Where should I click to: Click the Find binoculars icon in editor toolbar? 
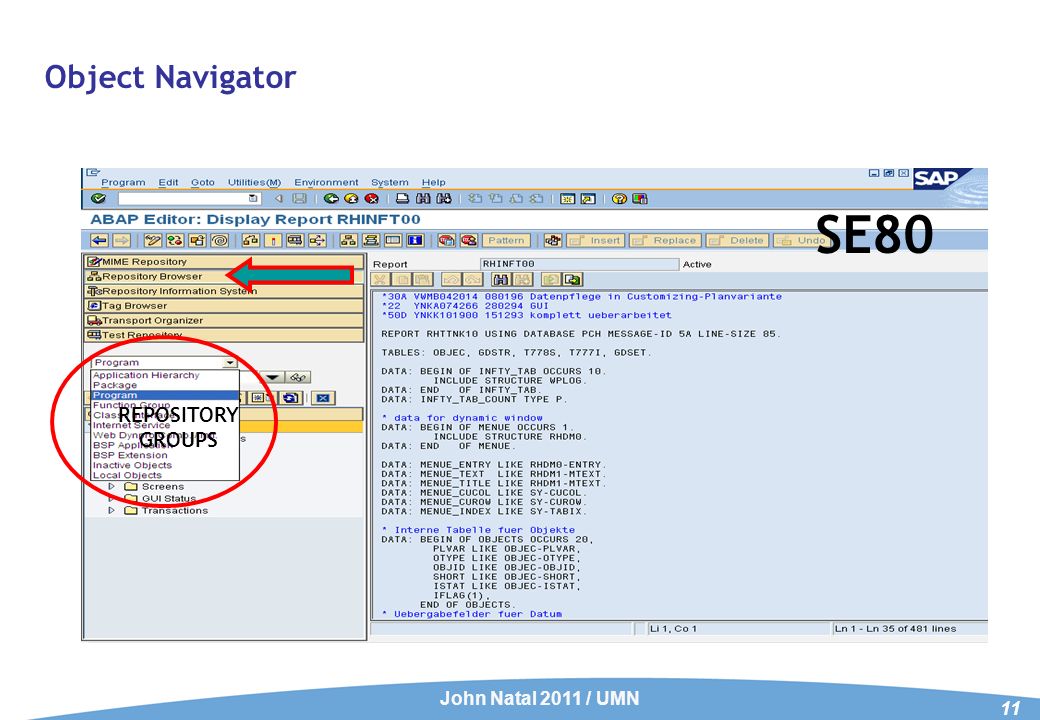click(x=501, y=280)
